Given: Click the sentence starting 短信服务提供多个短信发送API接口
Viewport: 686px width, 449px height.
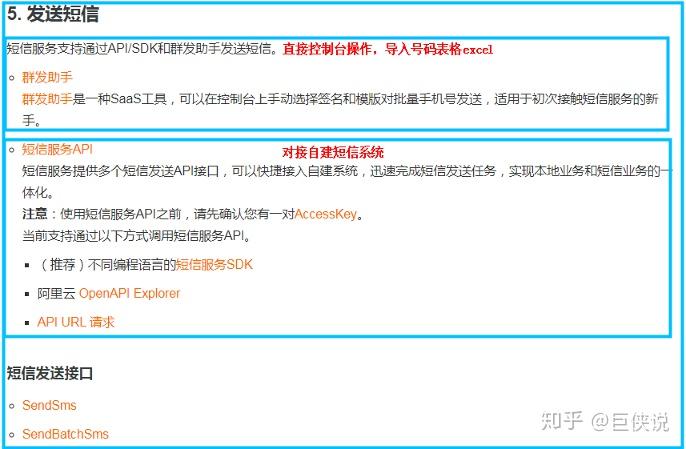Looking at the screenshot, I should pyautogui.click(x=346, y=182).
